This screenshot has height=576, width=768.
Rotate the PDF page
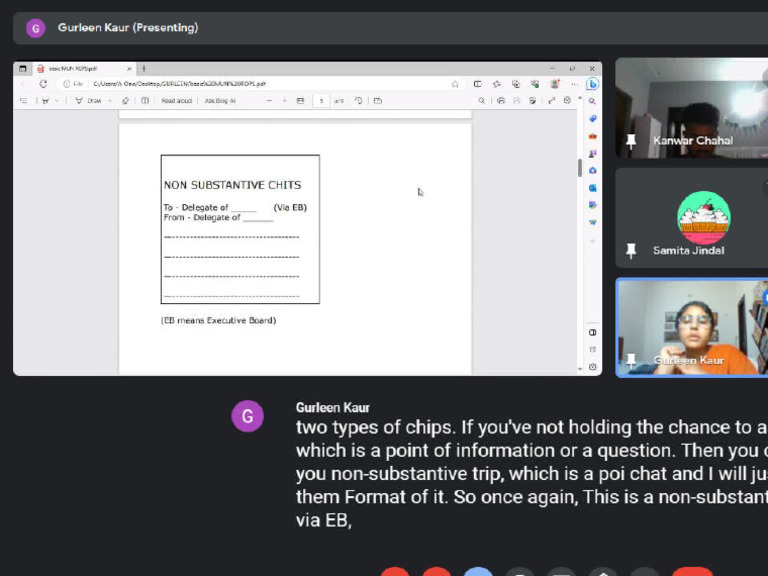pos(359,100)
